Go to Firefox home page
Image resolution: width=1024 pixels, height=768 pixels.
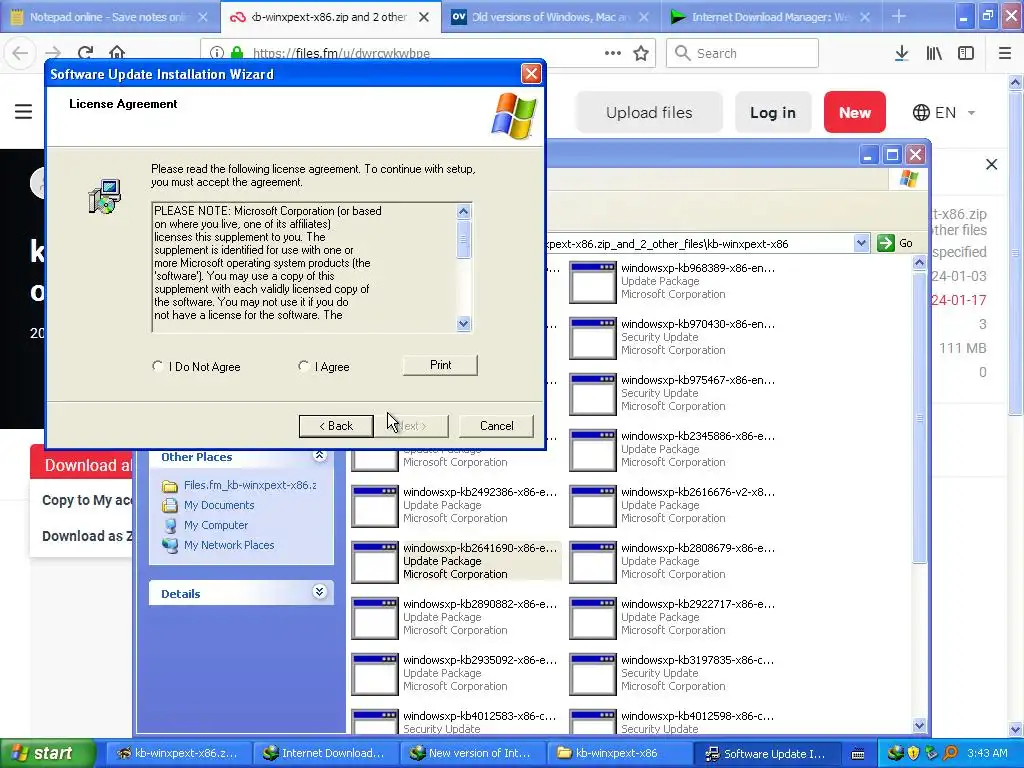[117, 53]
